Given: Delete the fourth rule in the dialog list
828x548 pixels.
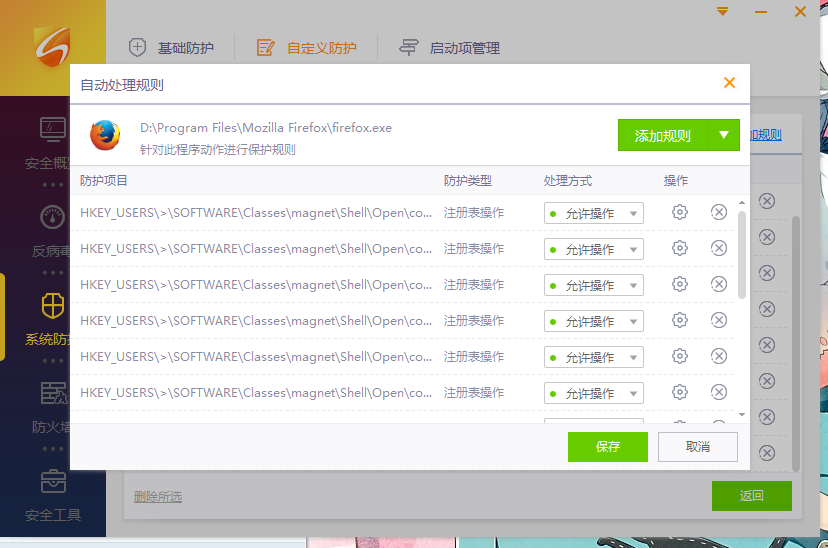Looking at the screenshot, I should pos(719,320).
